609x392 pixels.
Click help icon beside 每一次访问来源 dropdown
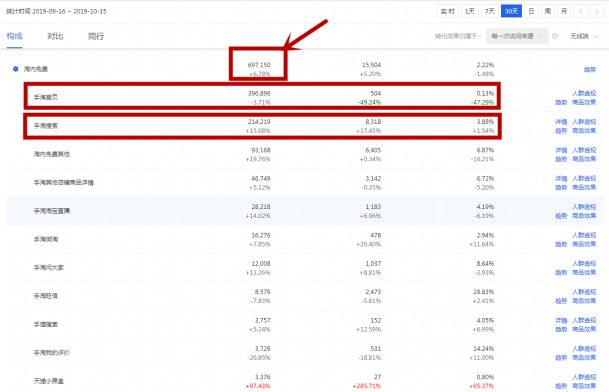click(555, 36)
